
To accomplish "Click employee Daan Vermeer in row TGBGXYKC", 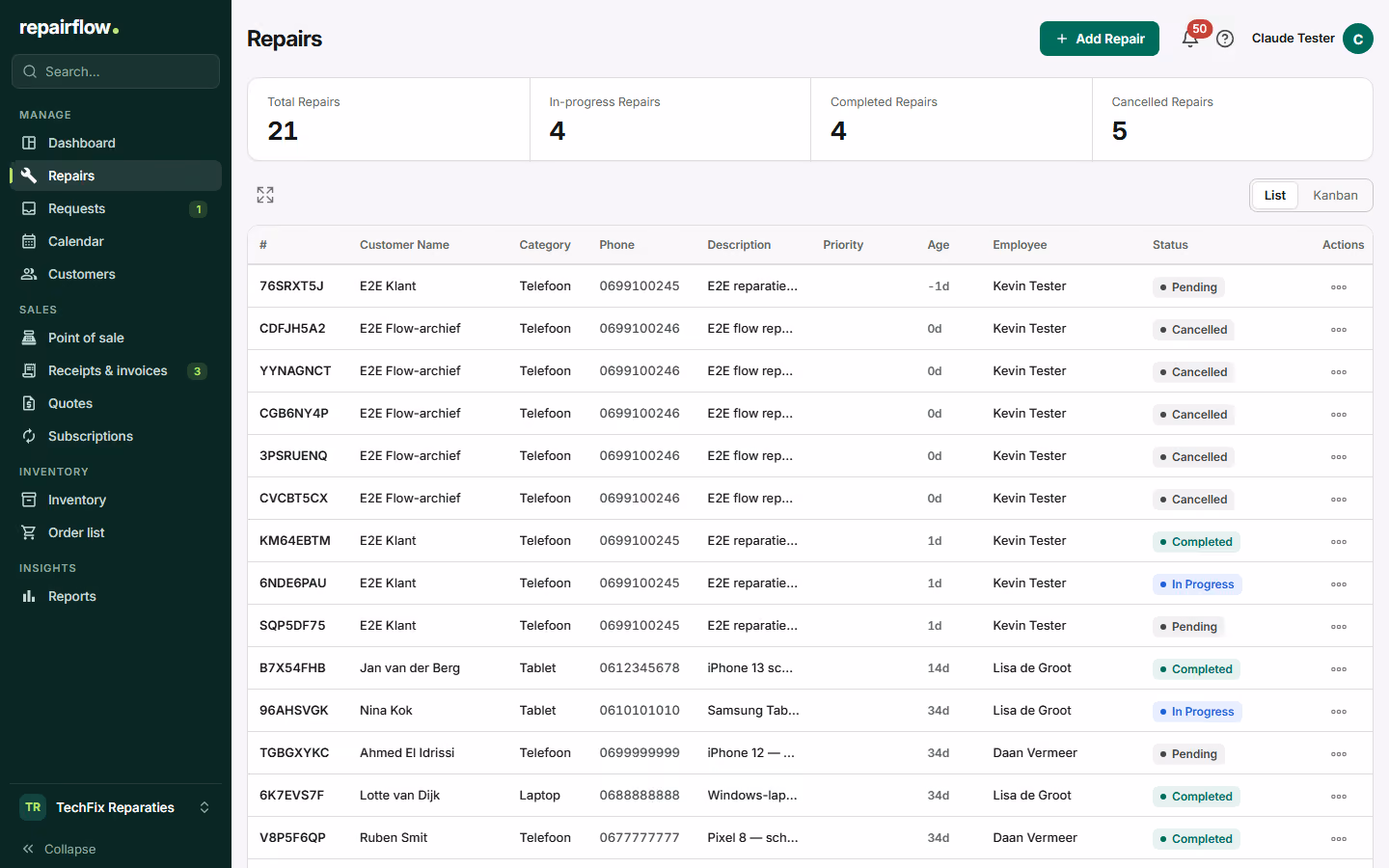I will [1035, 753].
